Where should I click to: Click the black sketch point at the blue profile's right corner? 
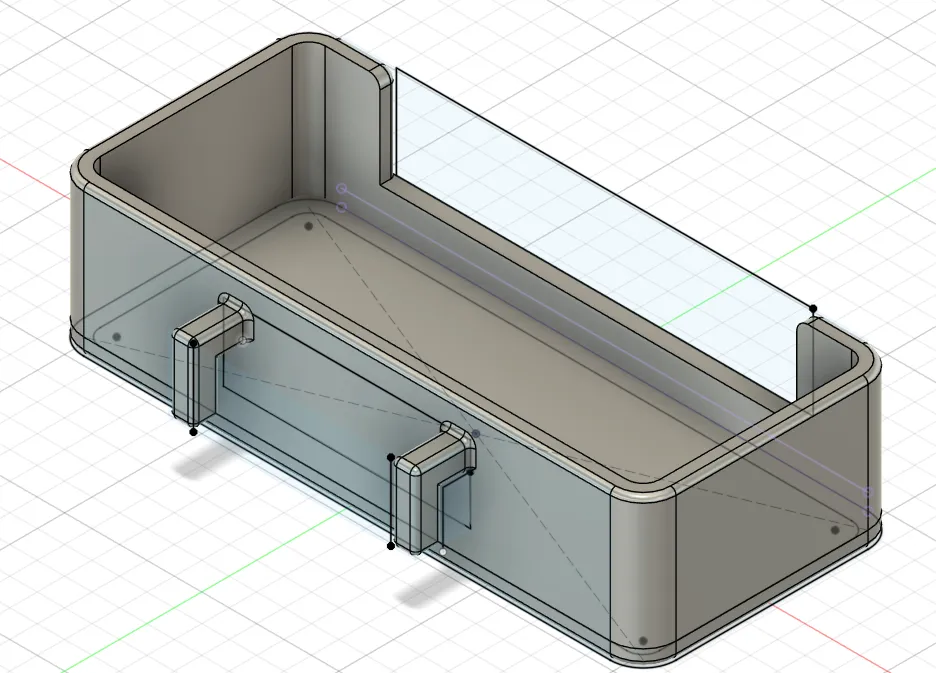coord(813,309)
